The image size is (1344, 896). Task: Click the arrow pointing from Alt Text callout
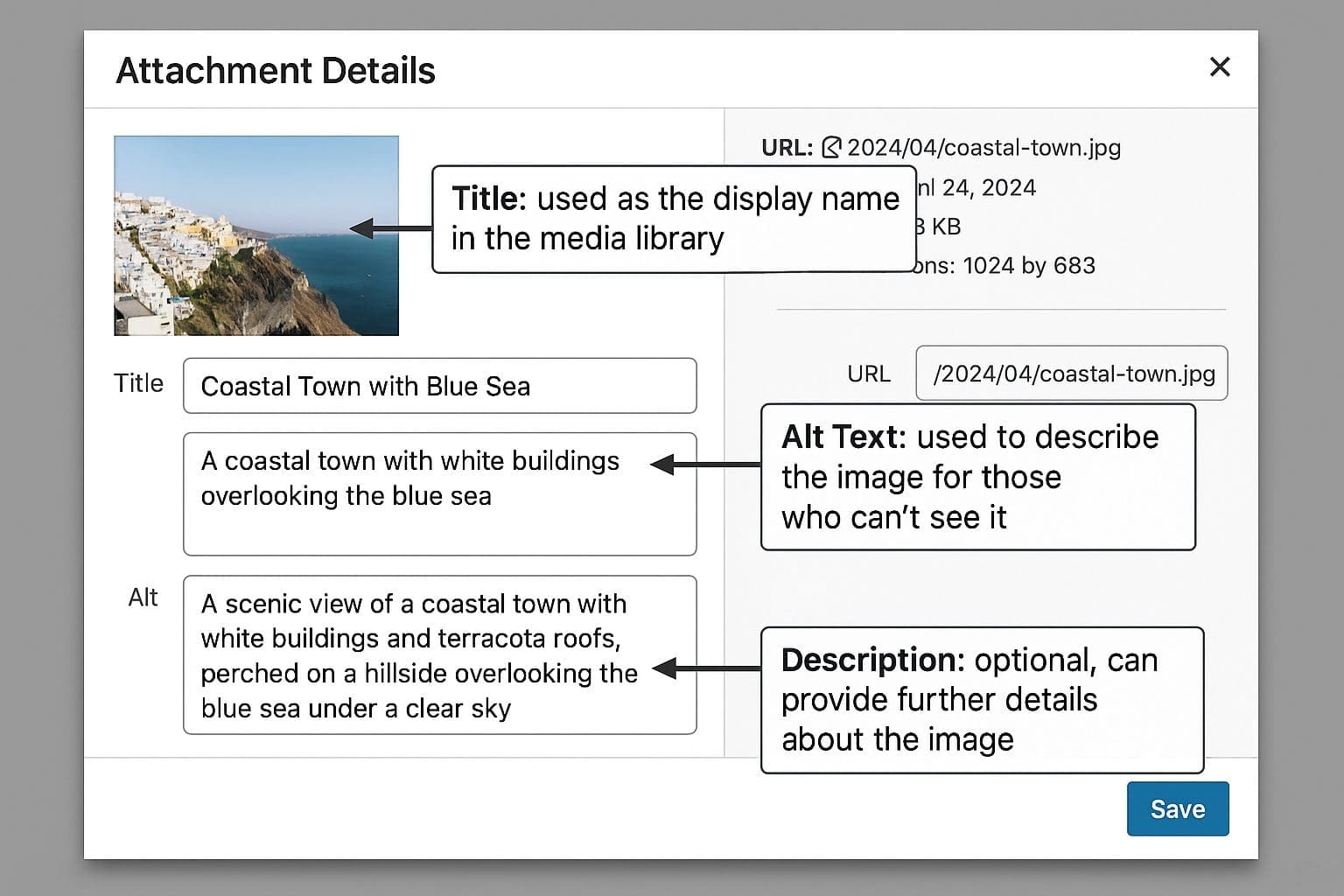point(705,465)
